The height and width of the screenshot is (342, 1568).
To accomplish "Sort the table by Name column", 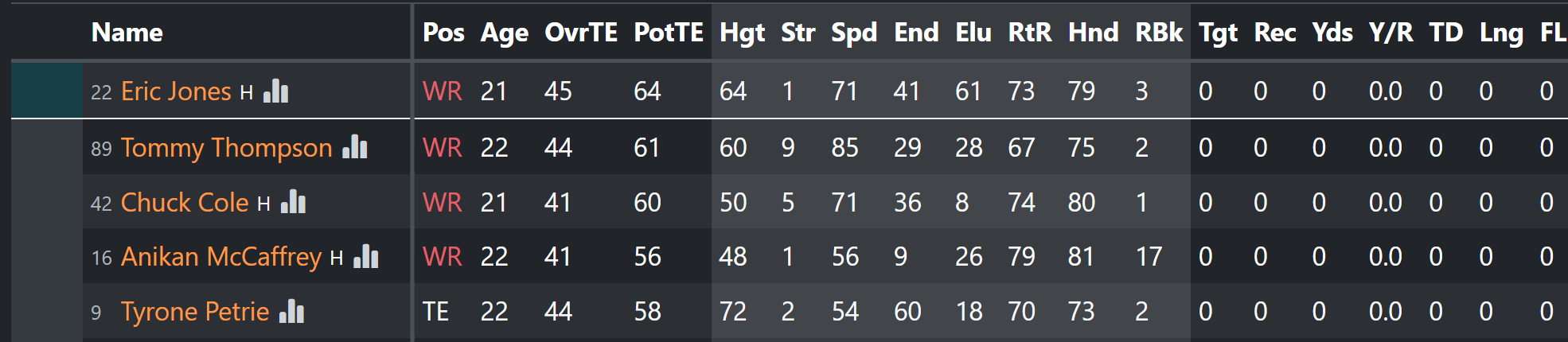I will [127, 32].
